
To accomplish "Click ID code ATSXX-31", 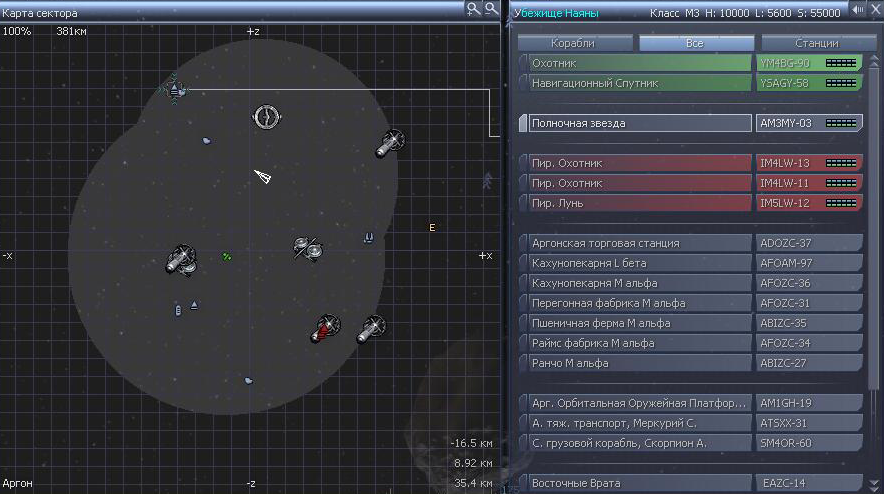I will (784, 424).
